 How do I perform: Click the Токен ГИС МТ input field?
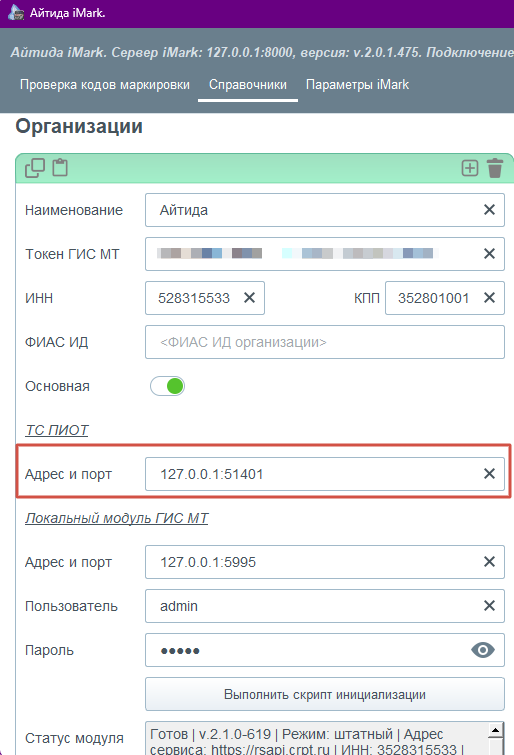click(325, 254)
